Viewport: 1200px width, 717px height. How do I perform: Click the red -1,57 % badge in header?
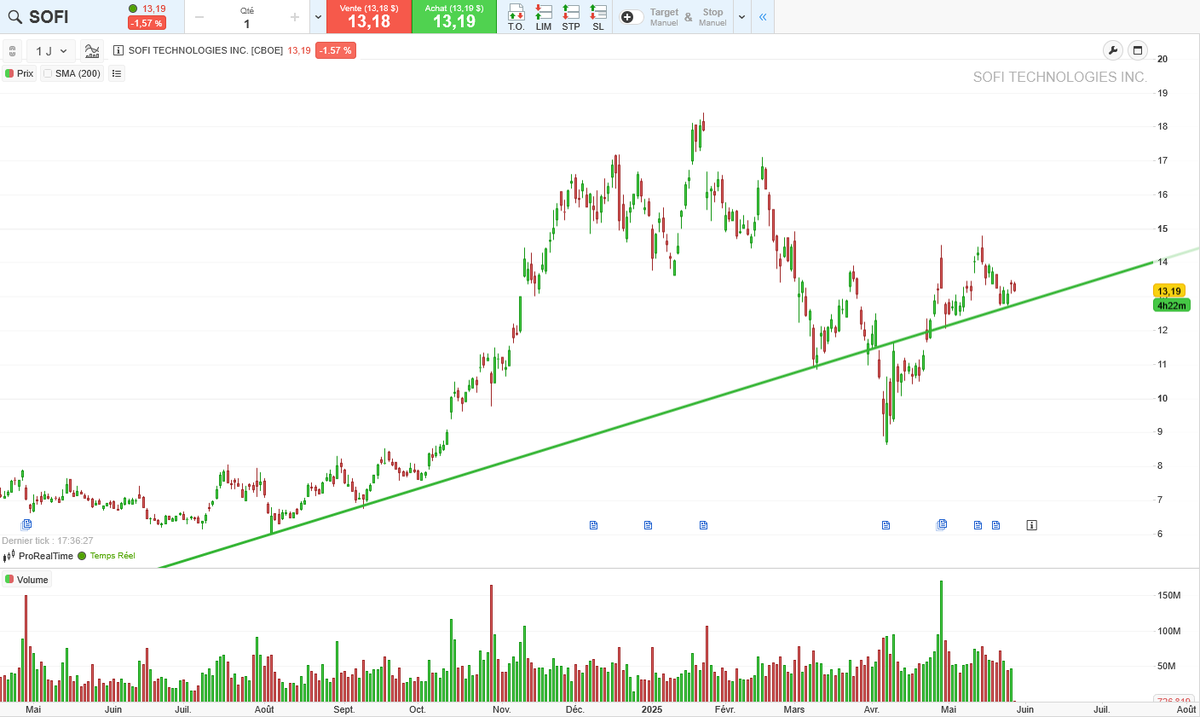(146, 23)
